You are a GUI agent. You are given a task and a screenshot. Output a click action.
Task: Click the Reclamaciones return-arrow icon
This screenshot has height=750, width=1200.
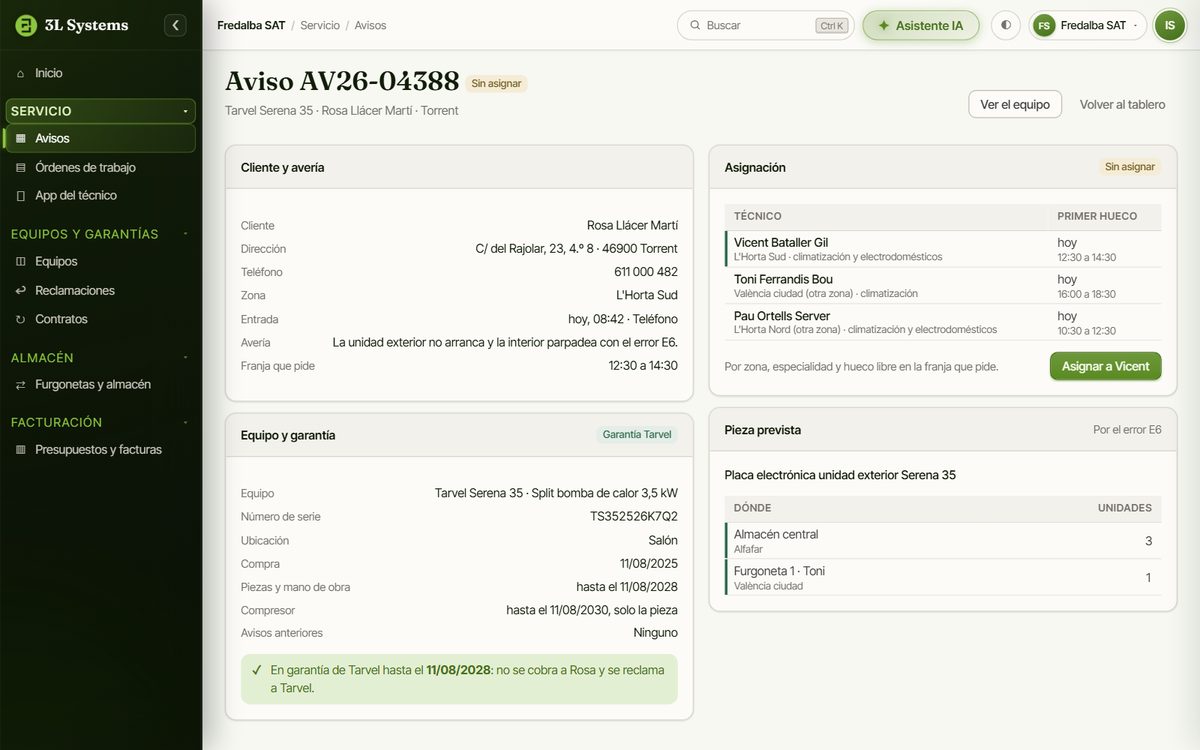click(21, 291)
